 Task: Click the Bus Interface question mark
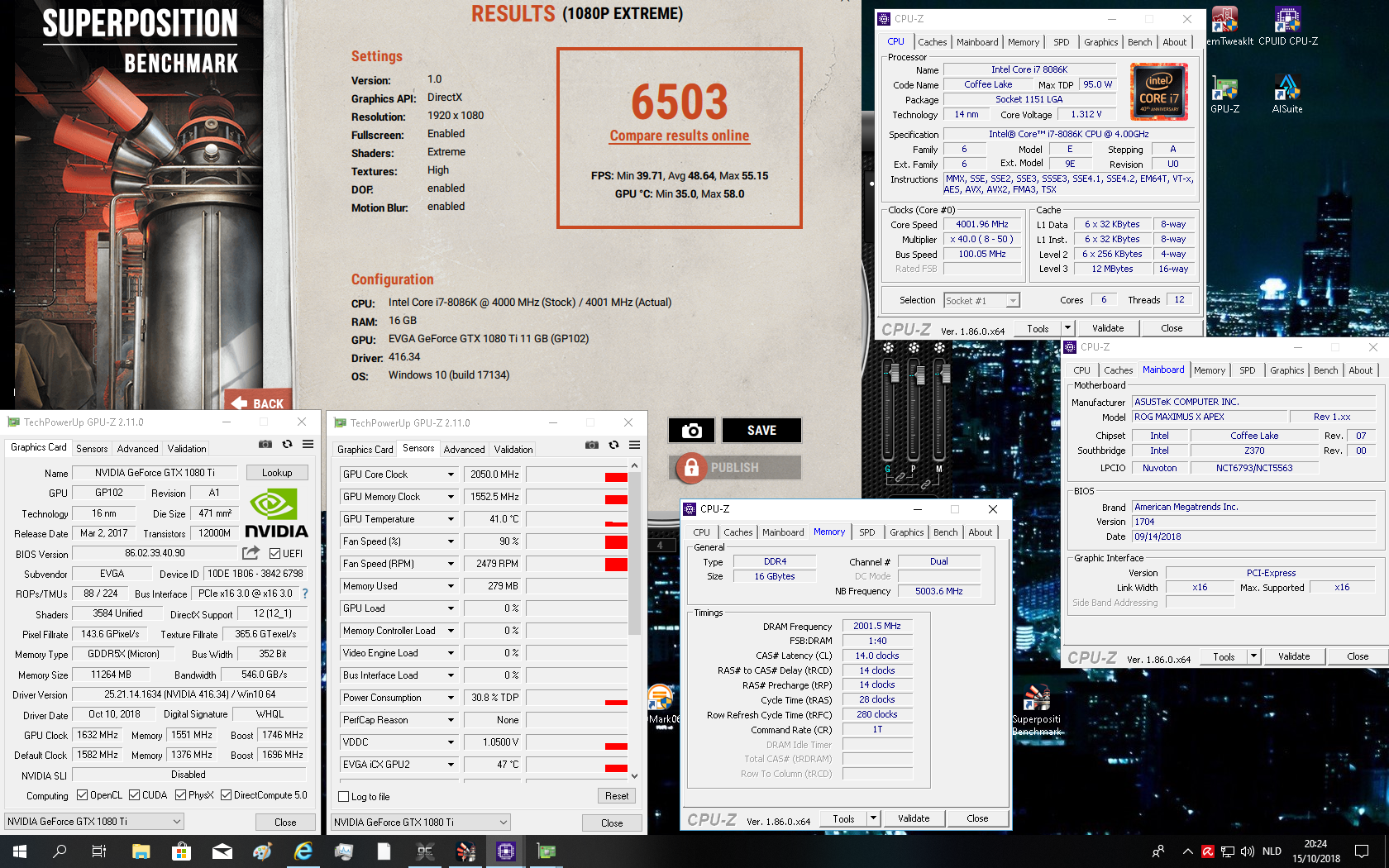pyautogui.click(x=305, y=594)
